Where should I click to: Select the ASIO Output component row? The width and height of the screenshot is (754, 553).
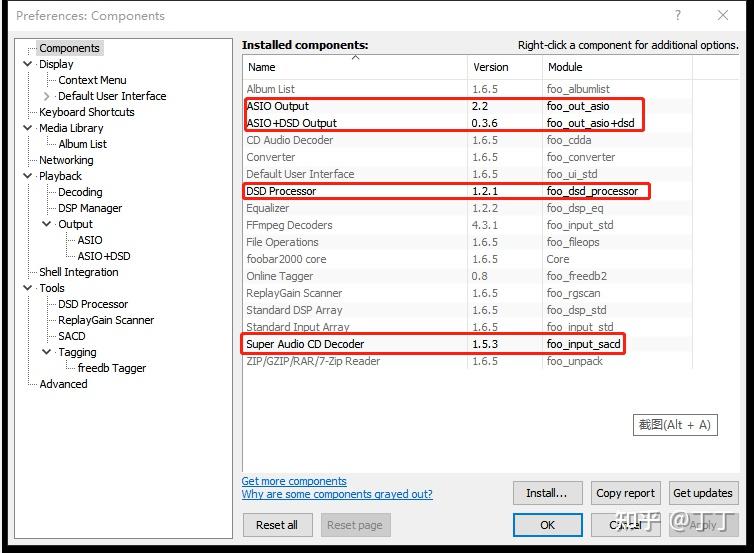click(467, 106)
